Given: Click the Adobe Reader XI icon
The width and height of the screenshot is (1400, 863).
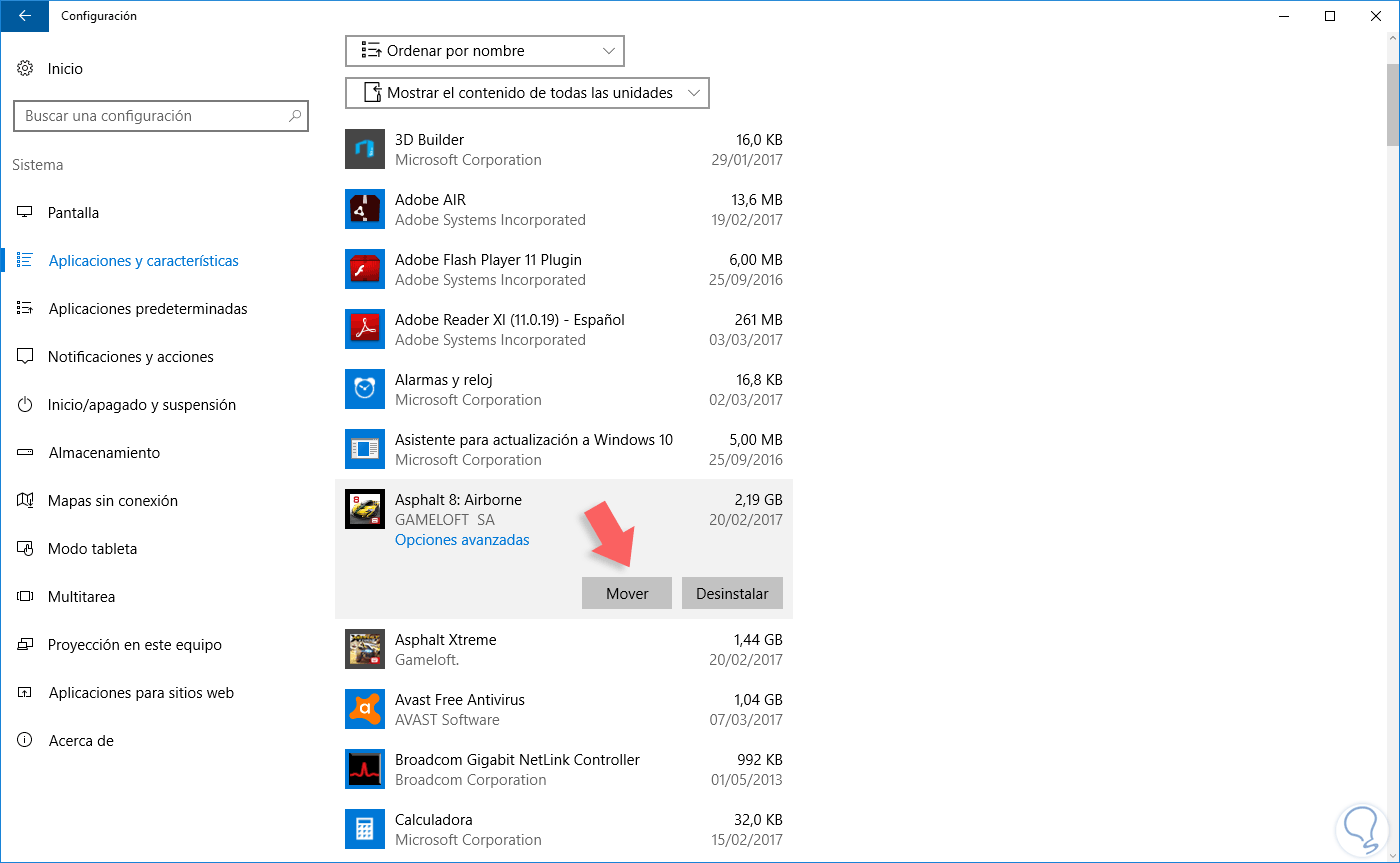Looking at the screenshot, I should tap(364, 330).
